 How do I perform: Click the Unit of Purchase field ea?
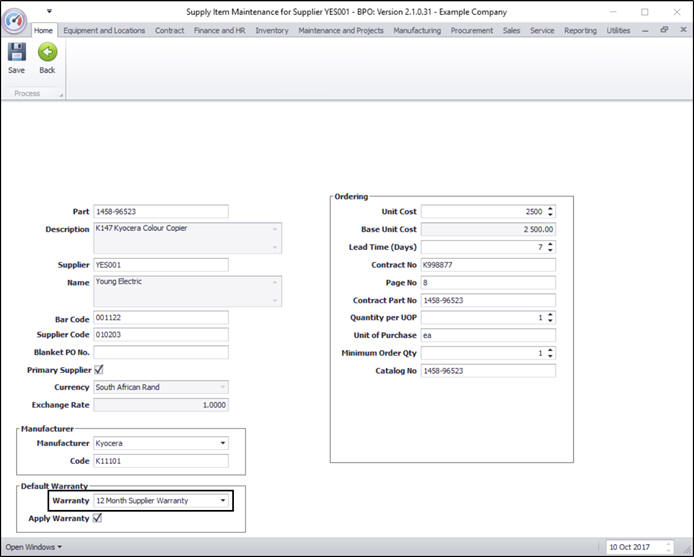point(488,335)
